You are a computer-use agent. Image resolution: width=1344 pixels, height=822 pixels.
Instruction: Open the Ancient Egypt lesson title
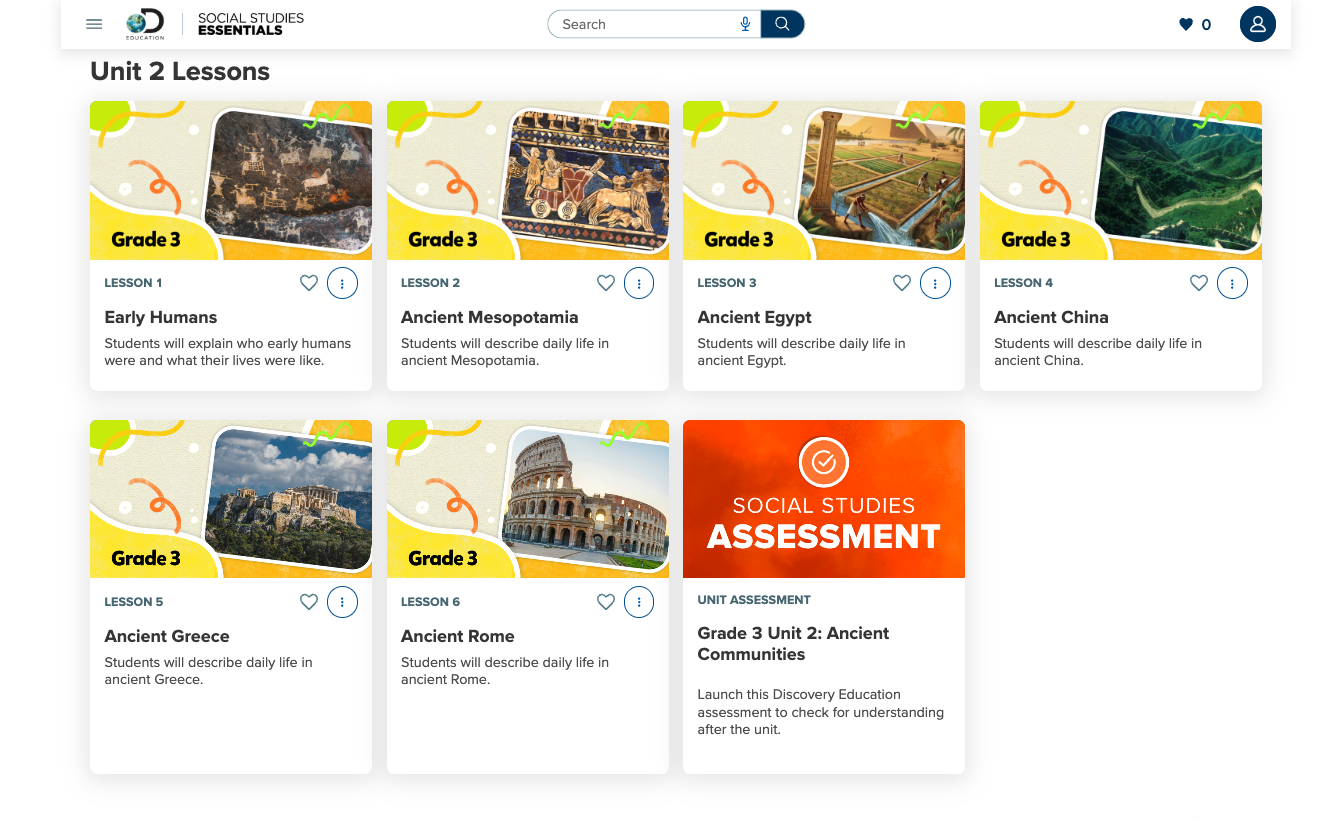tap(755, 317)
